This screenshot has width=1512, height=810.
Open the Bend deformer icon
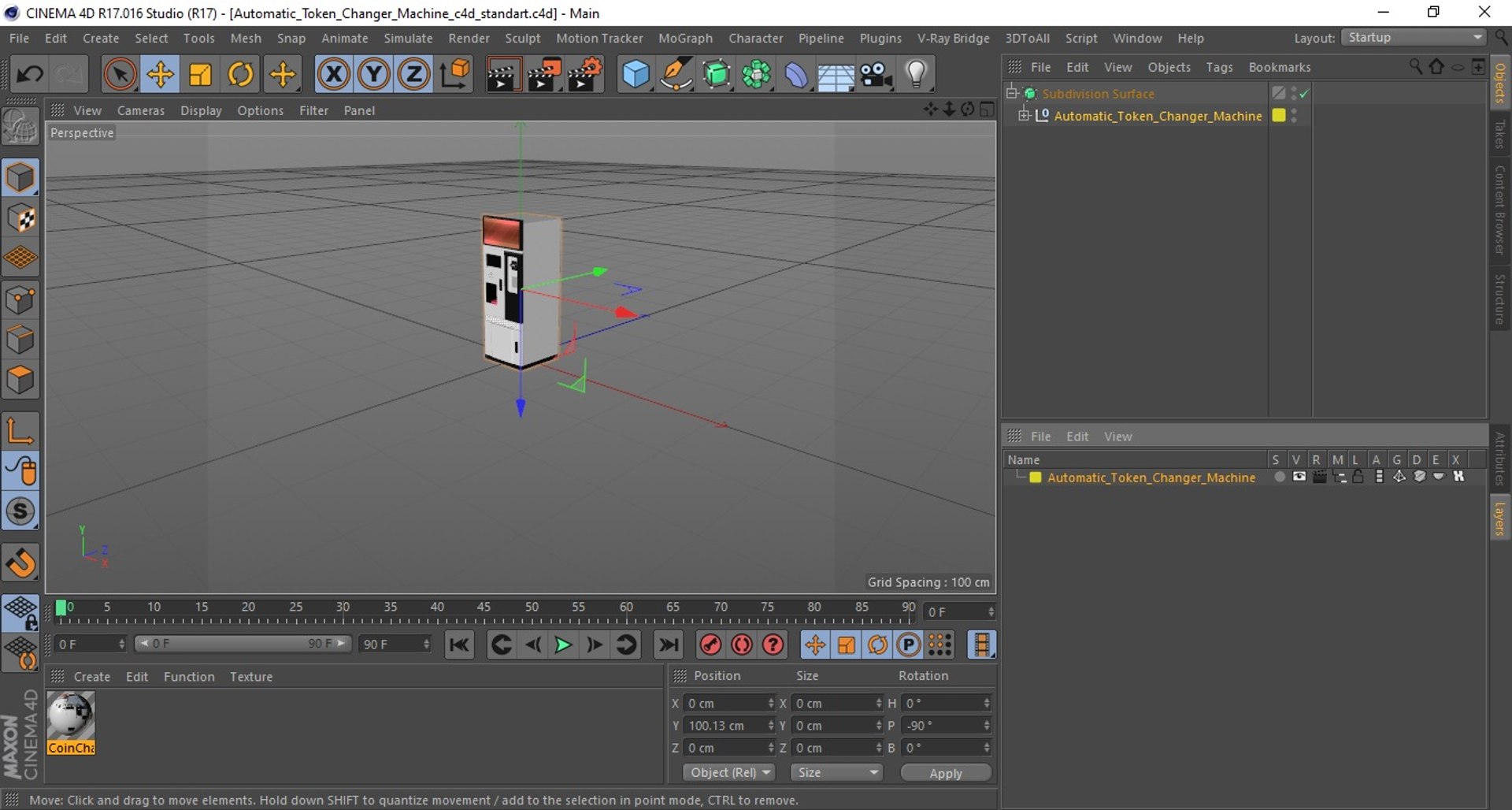(796, 75)
